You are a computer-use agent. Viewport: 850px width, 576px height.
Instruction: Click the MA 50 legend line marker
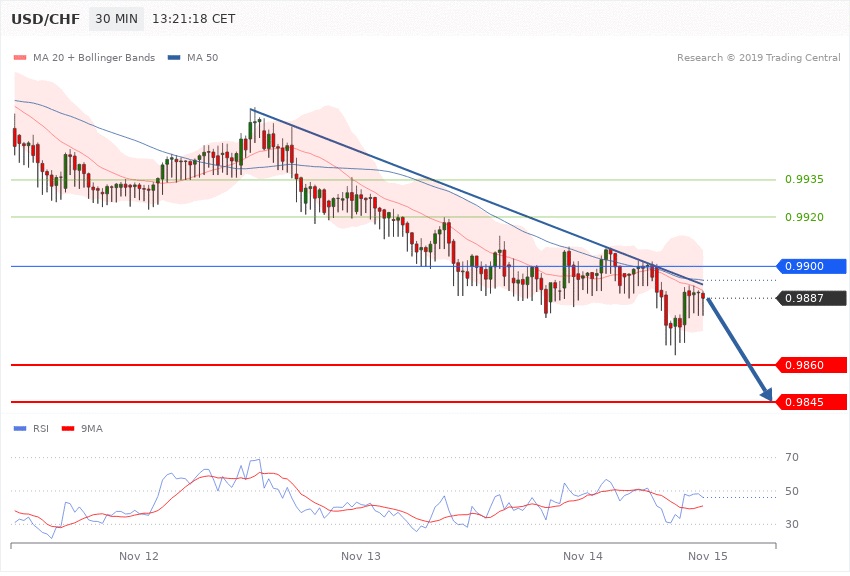click(x=175, y=57)
